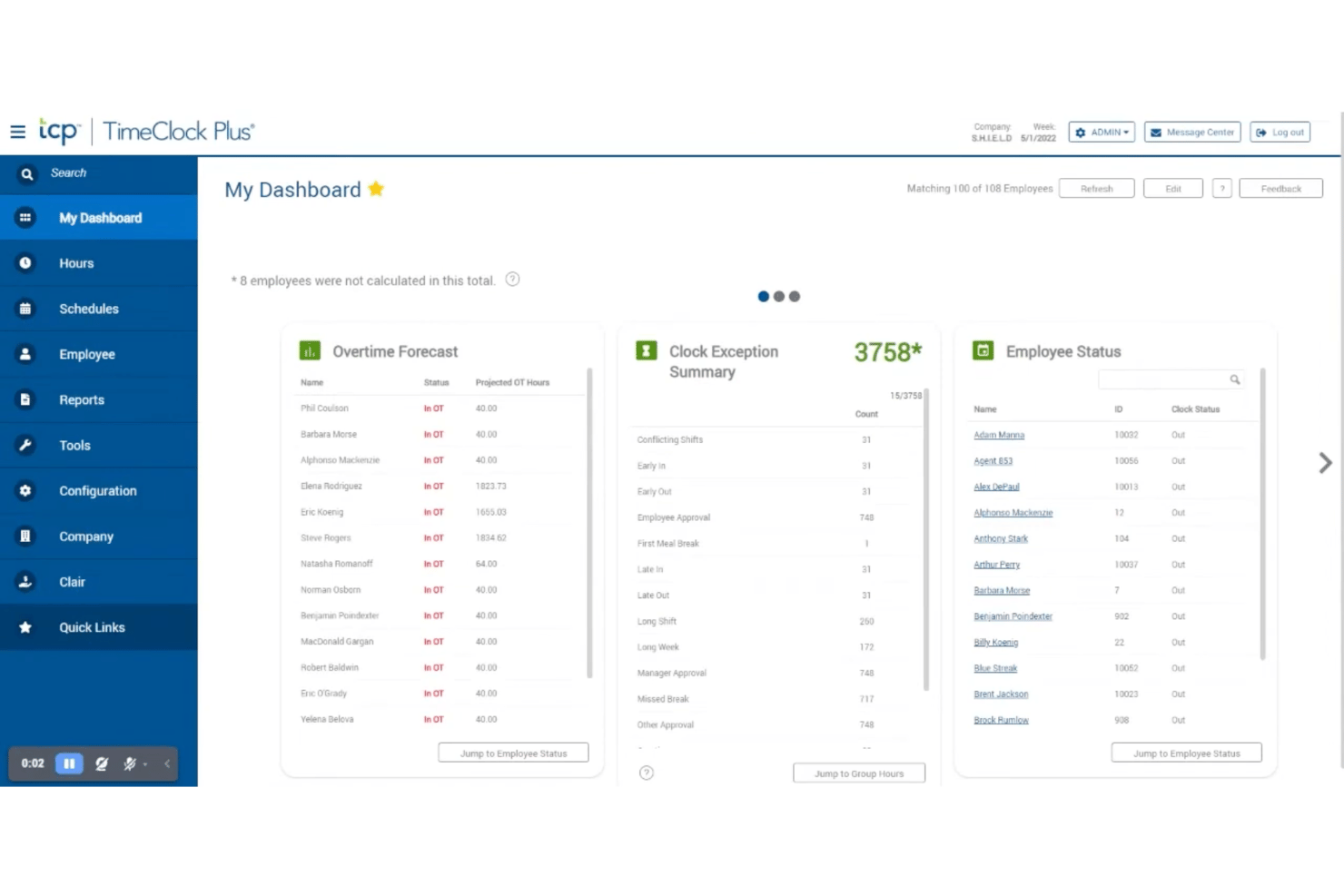1344x896 pixels.
Task: Click Jump to Employee Status in Employee Status widget
Action: pyautogui.click(x=1186, y=753)
